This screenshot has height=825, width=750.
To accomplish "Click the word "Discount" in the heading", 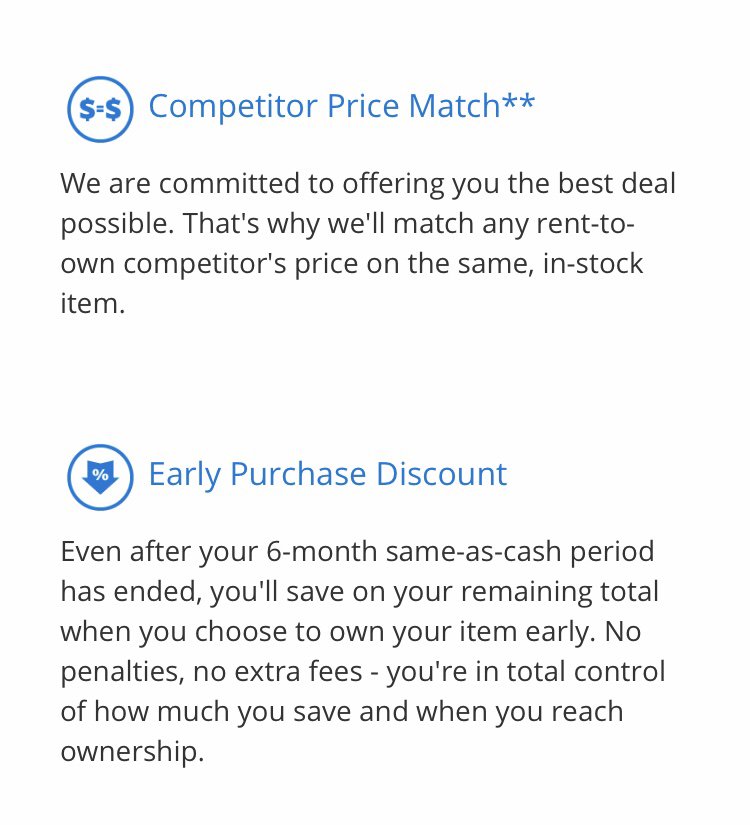I will click(442, 473).
